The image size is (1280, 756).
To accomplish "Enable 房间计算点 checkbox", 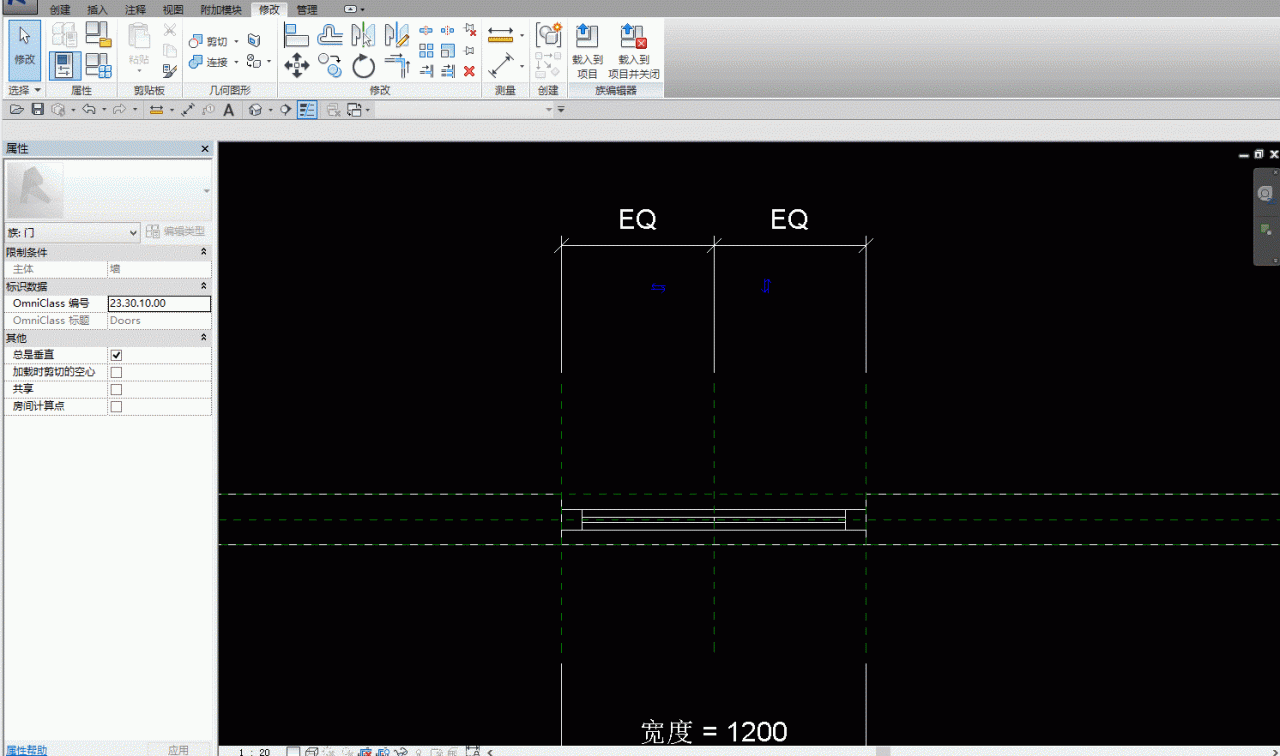I will click(x=116, y=407).
